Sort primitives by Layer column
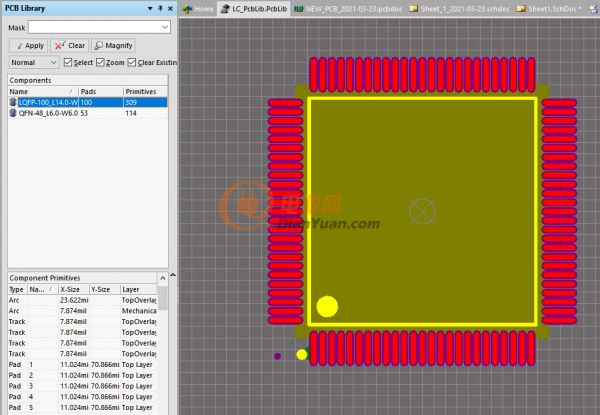Image resolution: width=600 pixels, height=415 pixels. pos(139,290)
